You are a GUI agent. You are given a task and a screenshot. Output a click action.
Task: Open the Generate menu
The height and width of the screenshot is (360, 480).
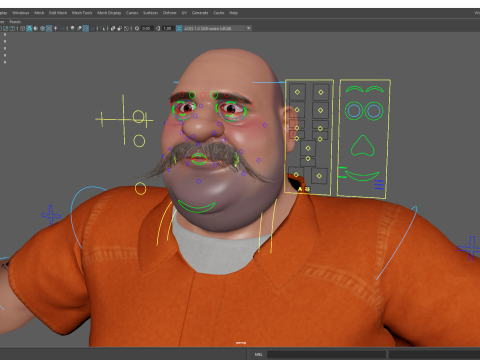coord(200,13)
